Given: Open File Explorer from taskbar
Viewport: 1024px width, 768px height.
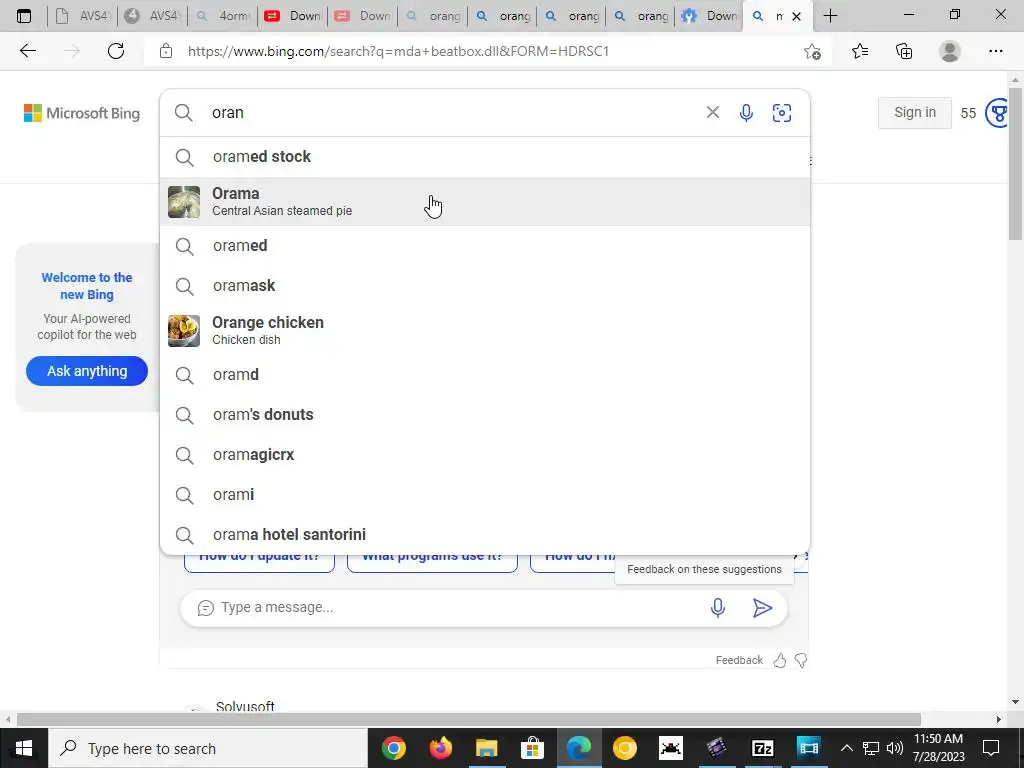Looking at the screenshot, I should click(x=487, y=748).
